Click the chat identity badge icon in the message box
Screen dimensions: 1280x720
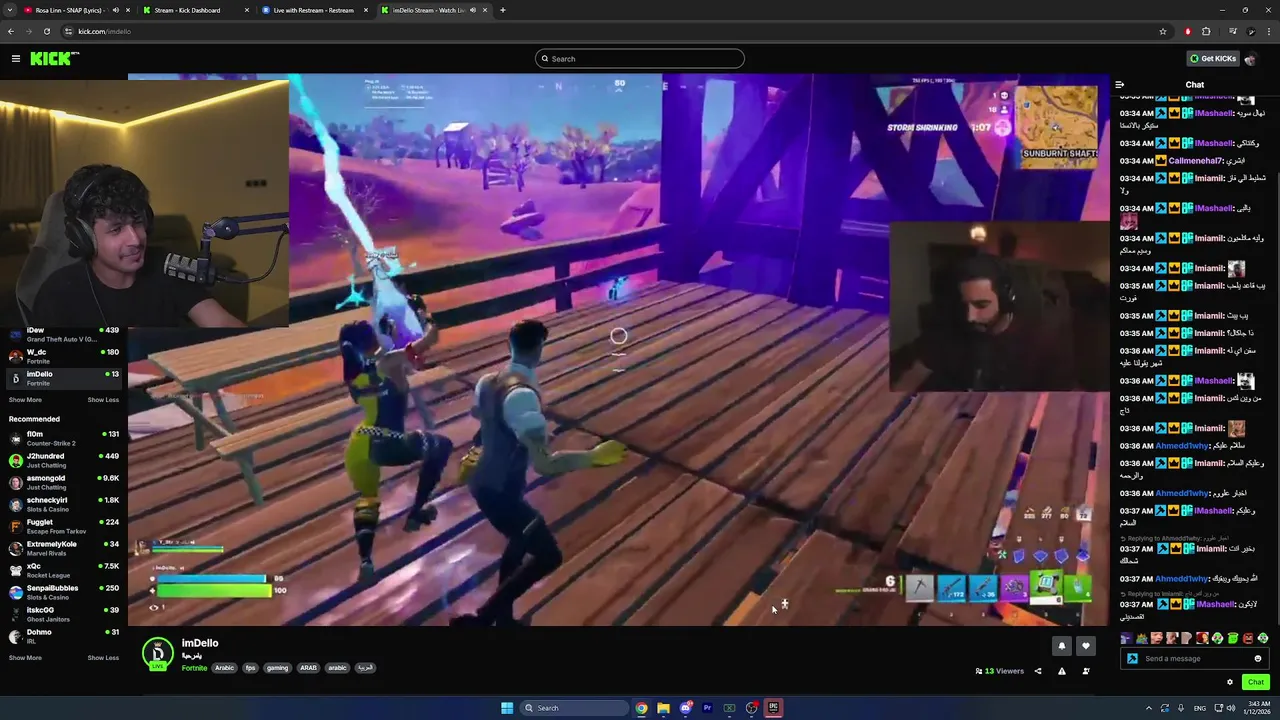pos(1132,659)
